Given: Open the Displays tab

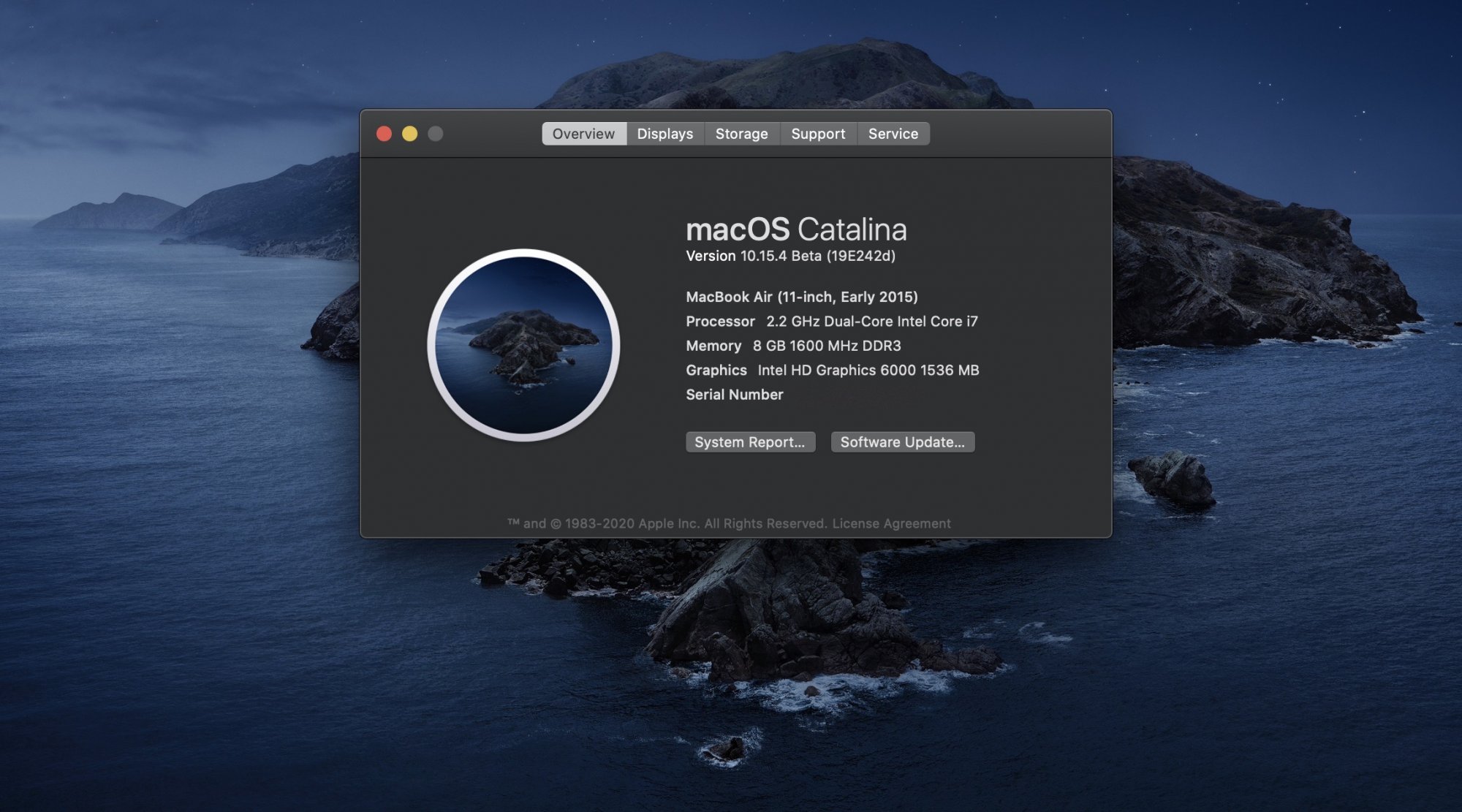Looking at the screenshot, I should click(665, 134).
